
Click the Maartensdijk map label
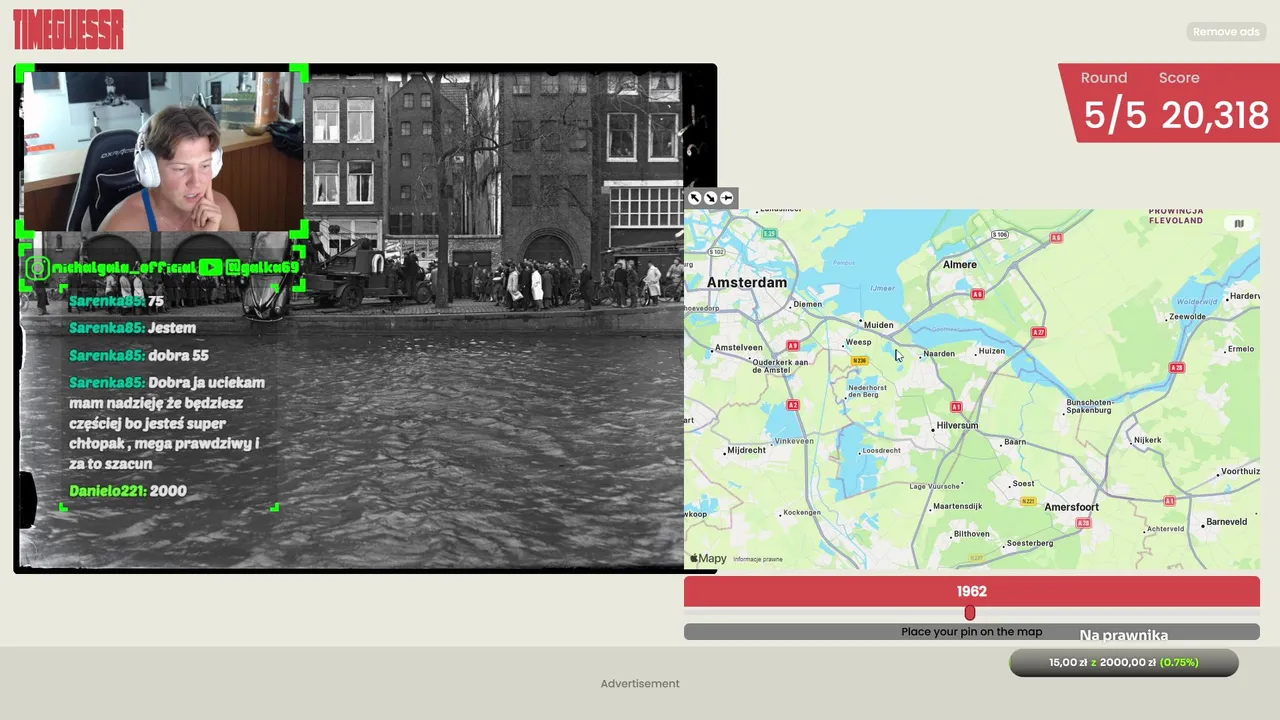[x=957, y=506]
